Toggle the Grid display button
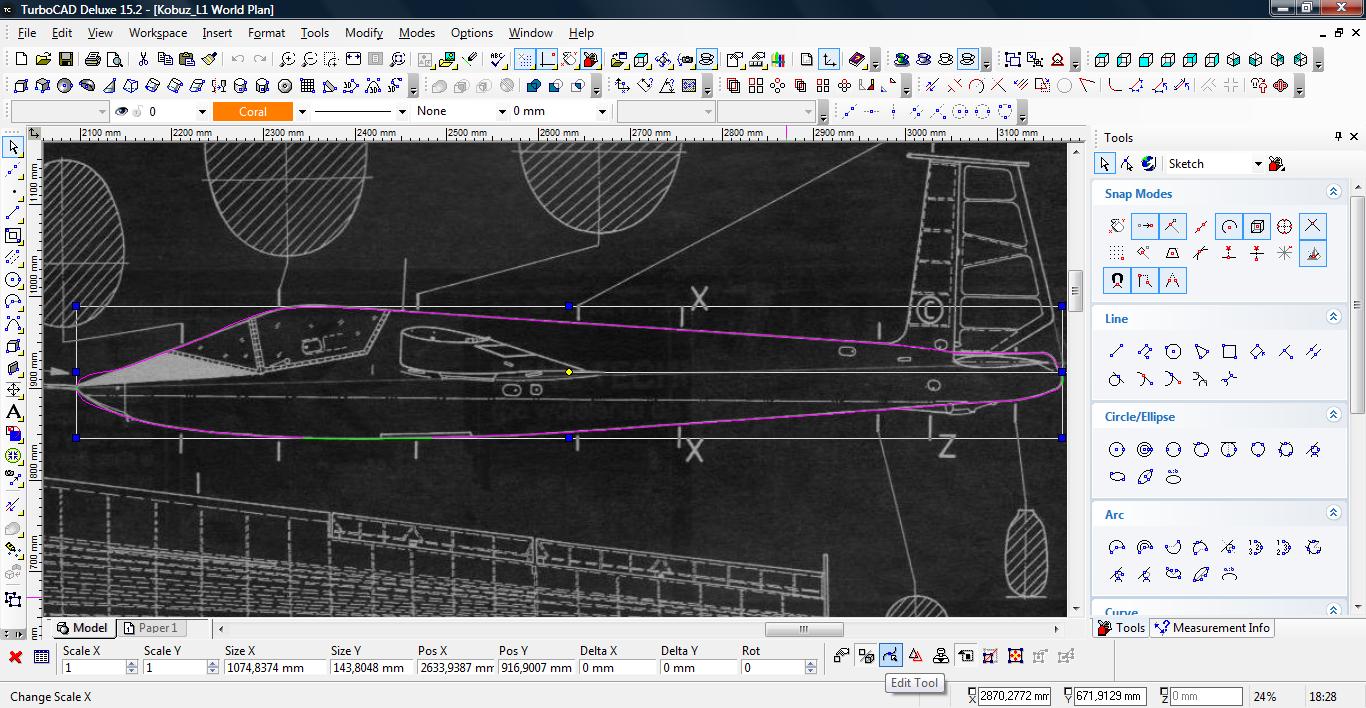Image resolution: width=1366 pixels, height=708 pixels. (x=524, y=59)
